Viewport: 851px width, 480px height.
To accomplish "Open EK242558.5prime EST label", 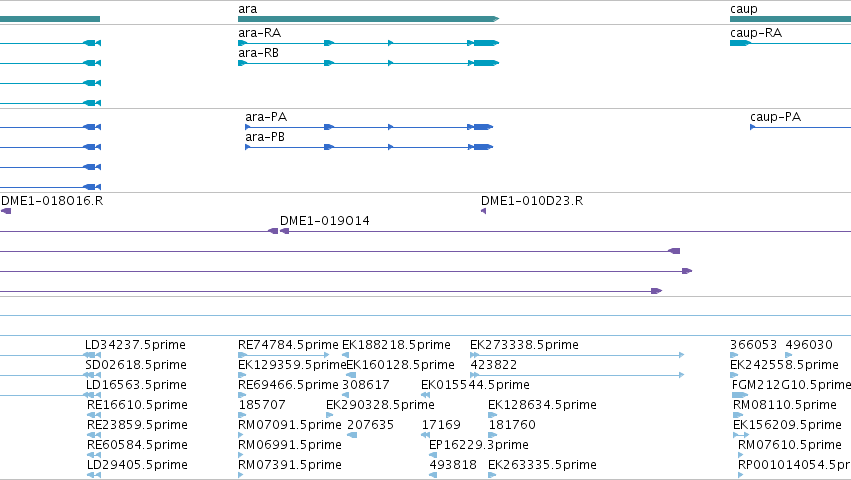I will pyautogui.click(x=784, y=365).
